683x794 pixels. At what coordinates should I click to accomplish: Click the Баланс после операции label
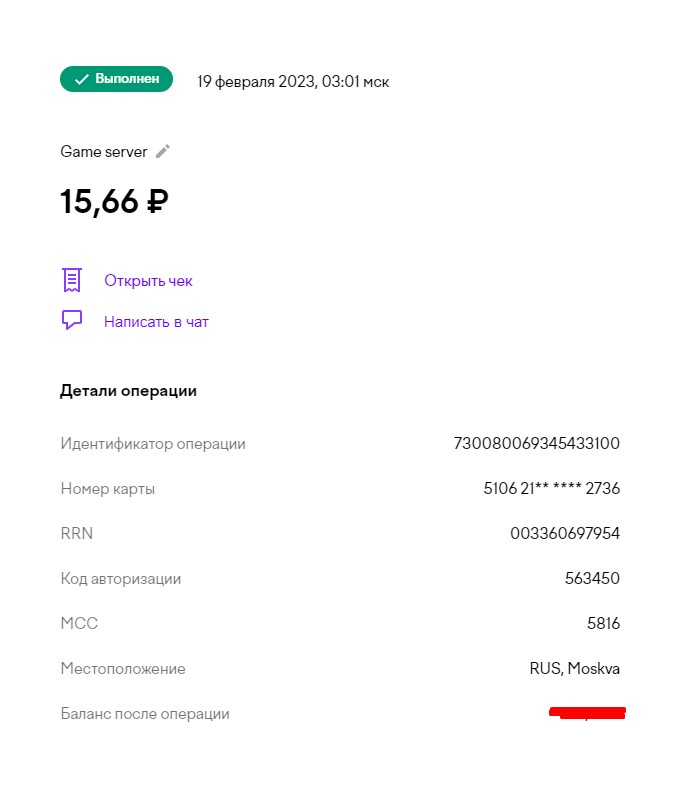click(x=145, y=714)
